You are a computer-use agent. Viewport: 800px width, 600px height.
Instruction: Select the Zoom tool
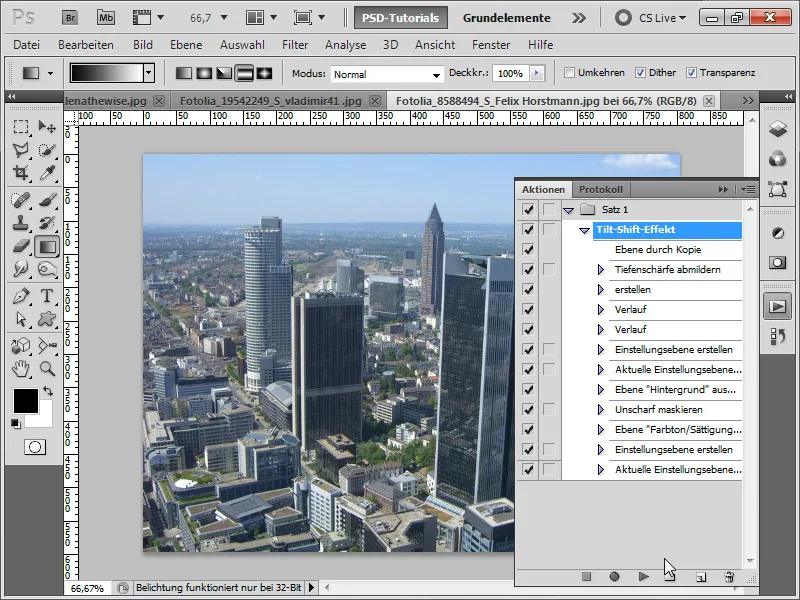pyautogui.click(x=47, y=368)
